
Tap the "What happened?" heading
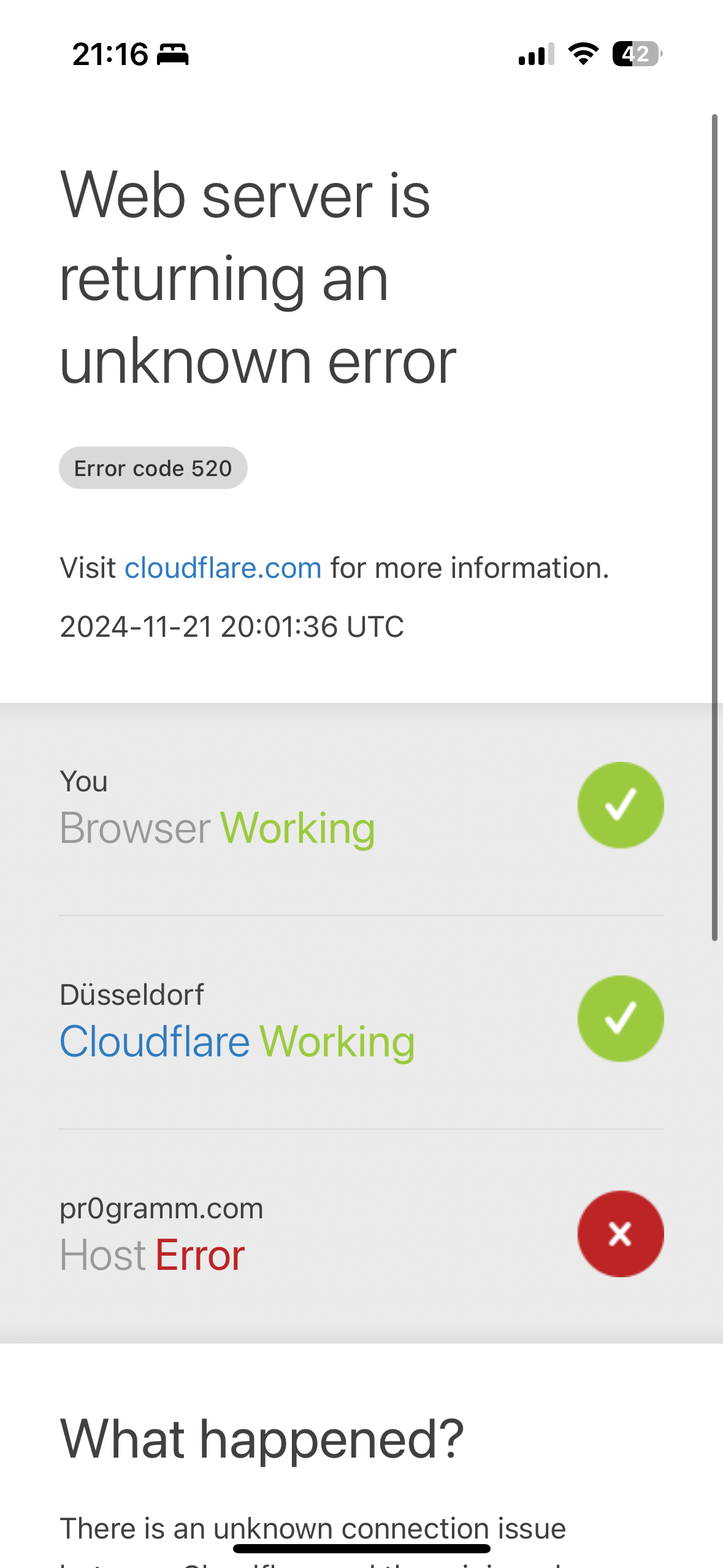point(262,1439)
